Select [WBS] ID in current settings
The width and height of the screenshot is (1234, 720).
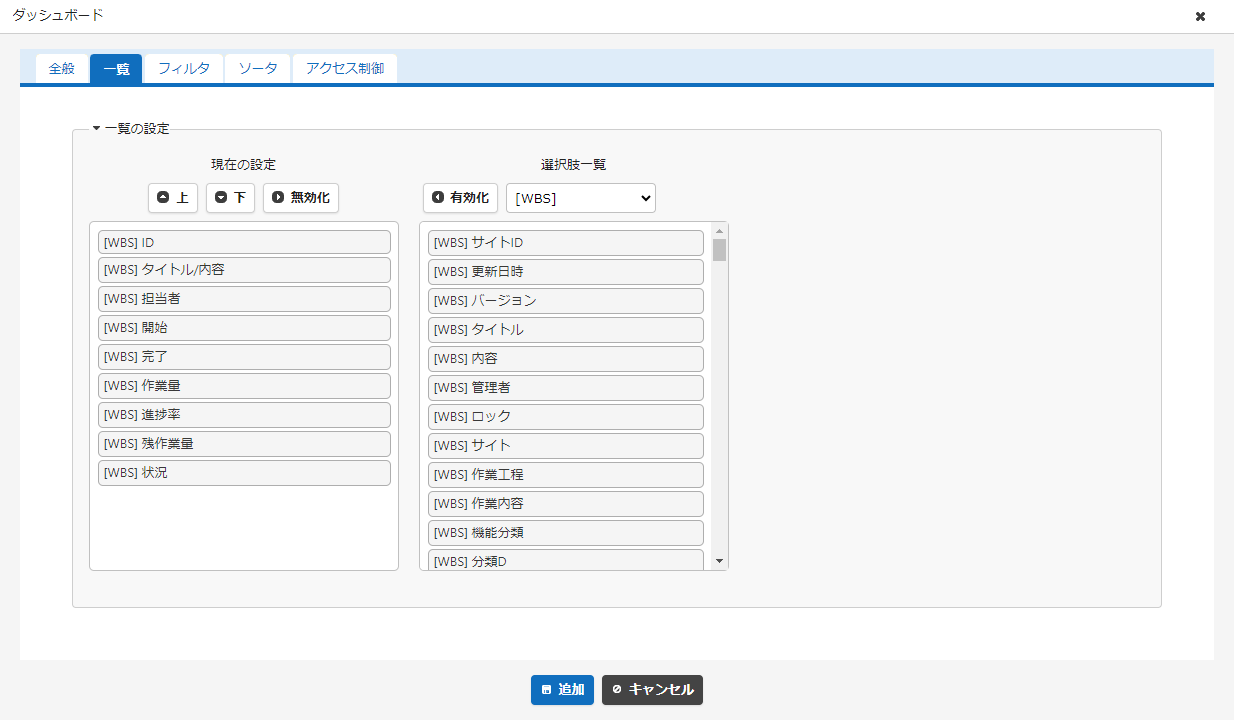coord(244,242)
